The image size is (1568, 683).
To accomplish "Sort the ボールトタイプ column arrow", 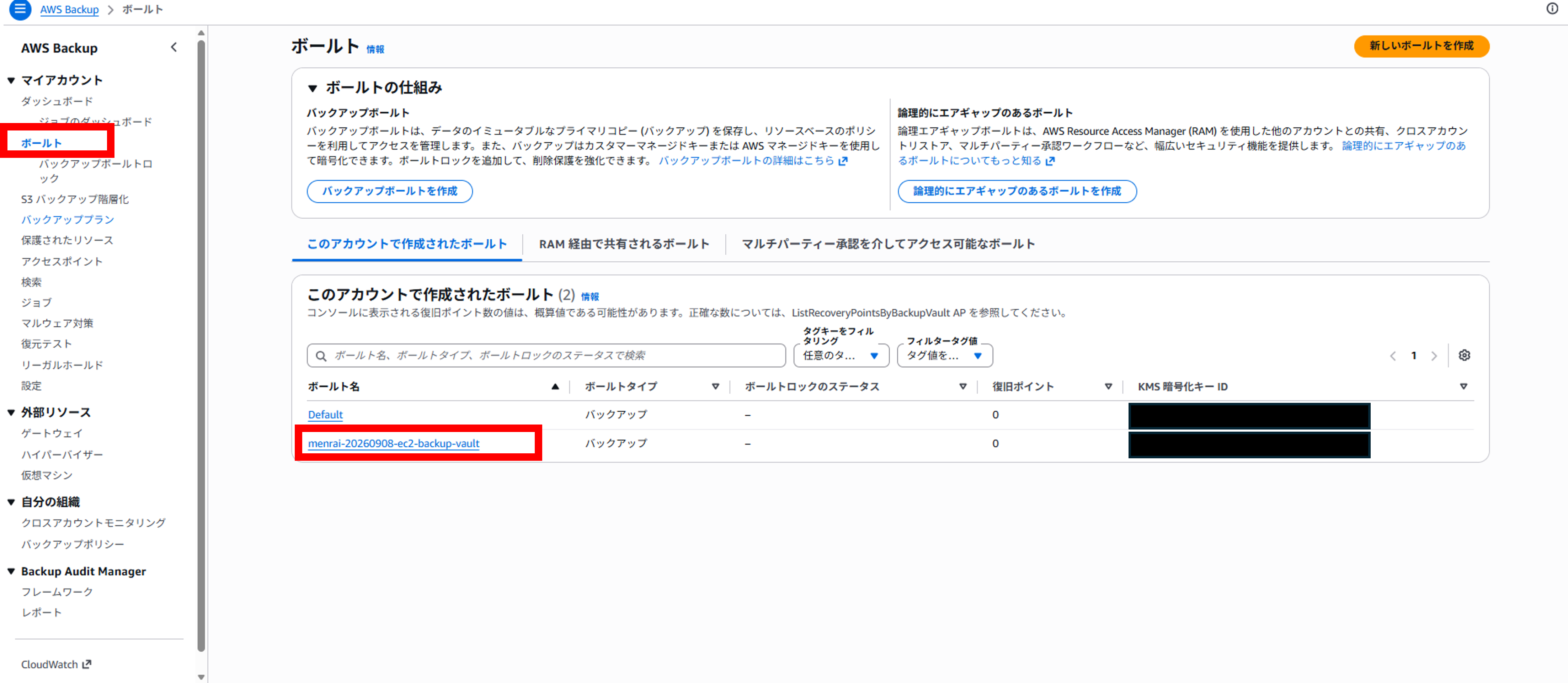I will tap(716, 386).
